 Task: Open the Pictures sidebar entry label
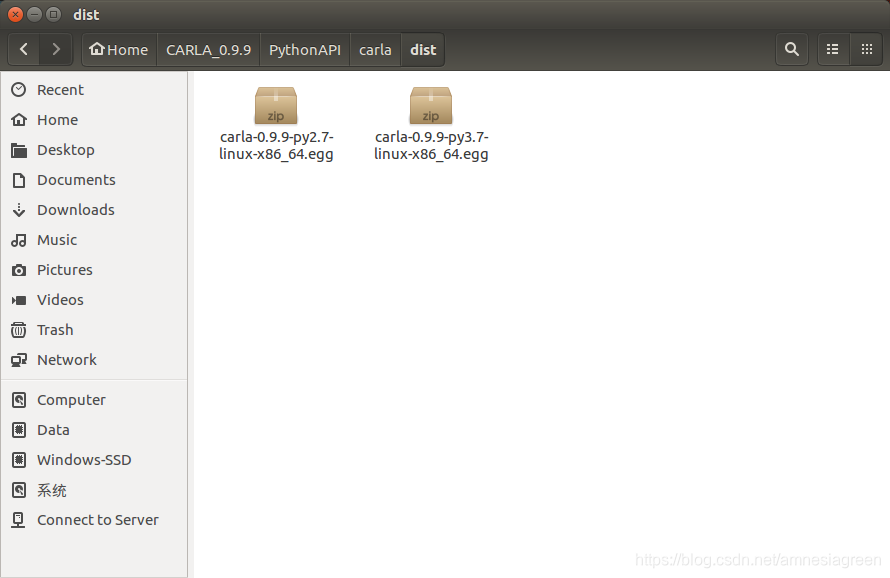(65, 270)
